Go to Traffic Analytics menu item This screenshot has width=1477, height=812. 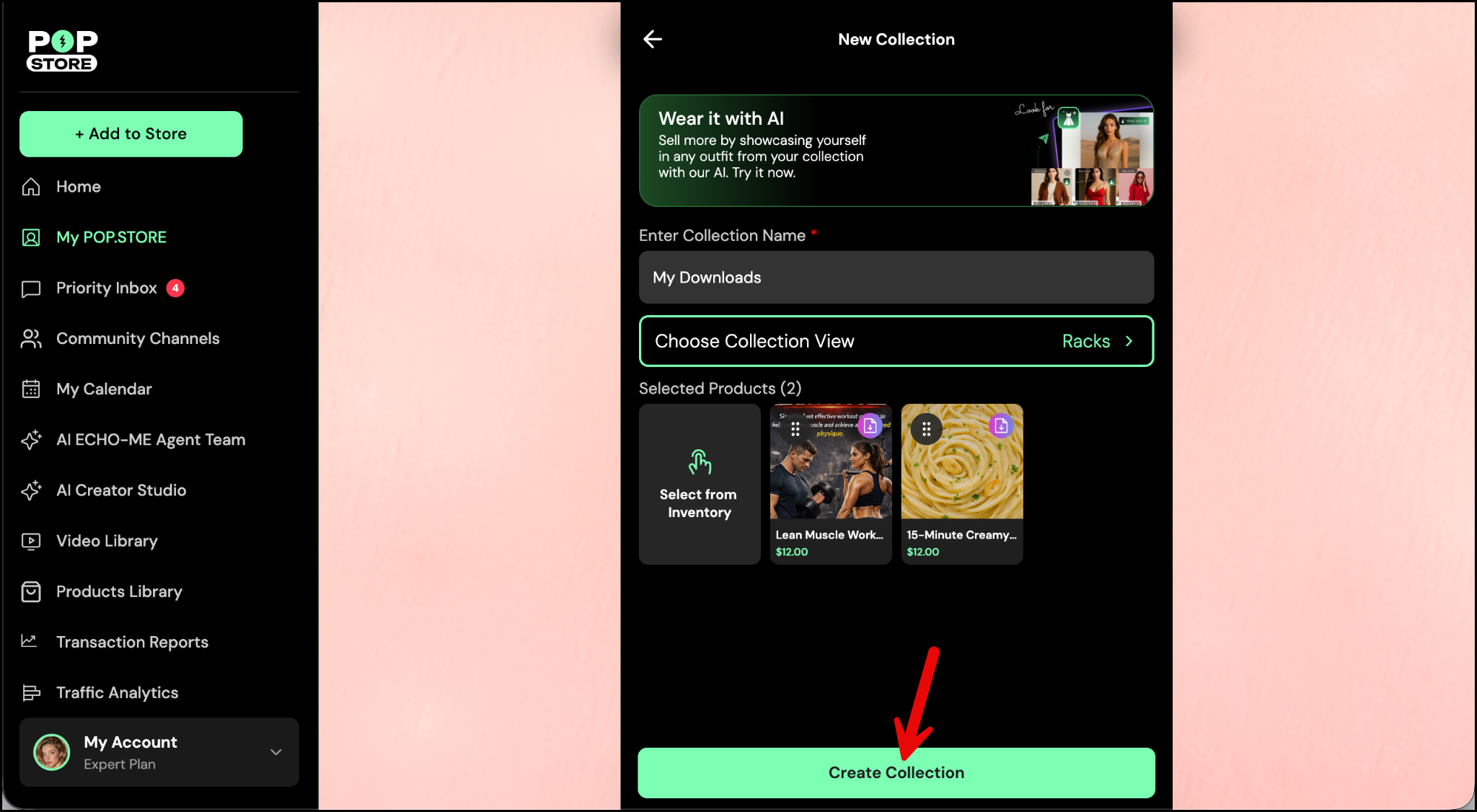click(117, 692)
